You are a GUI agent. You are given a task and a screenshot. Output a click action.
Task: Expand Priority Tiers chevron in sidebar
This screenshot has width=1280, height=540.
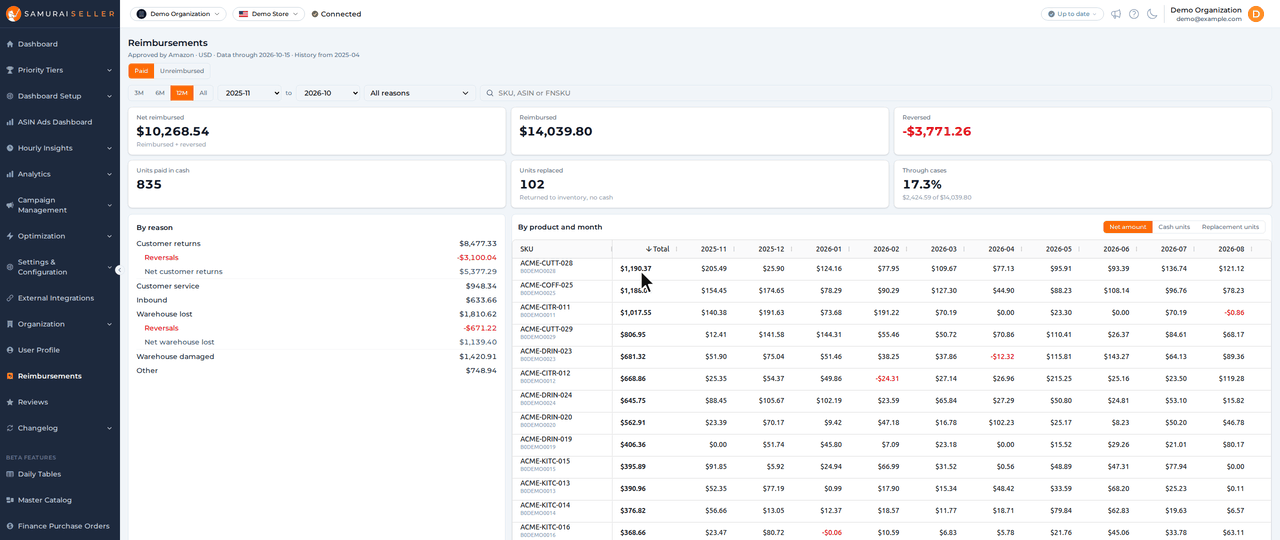click(x=109, y=70)
